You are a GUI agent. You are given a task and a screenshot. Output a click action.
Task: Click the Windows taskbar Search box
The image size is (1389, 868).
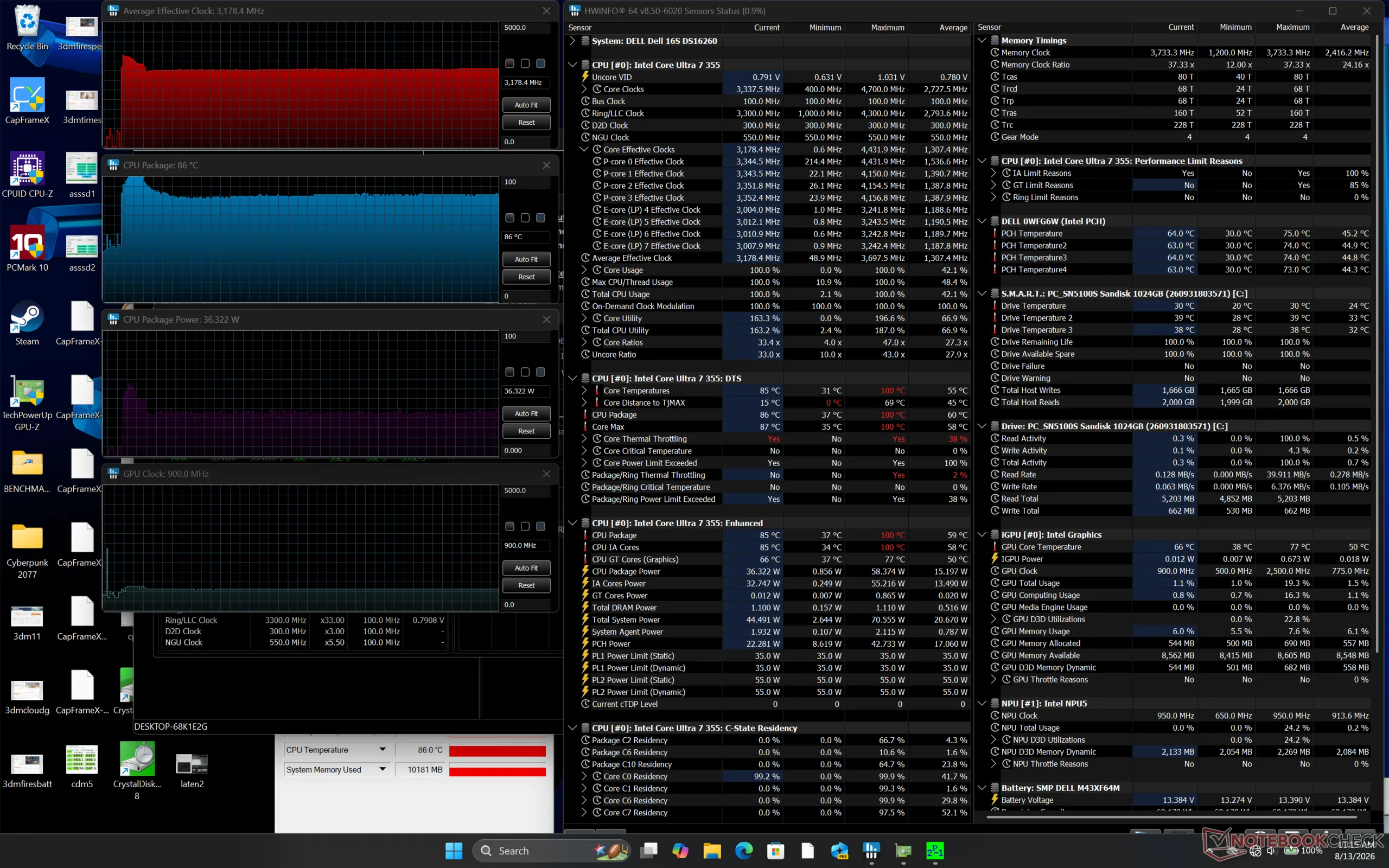[552, 850]
